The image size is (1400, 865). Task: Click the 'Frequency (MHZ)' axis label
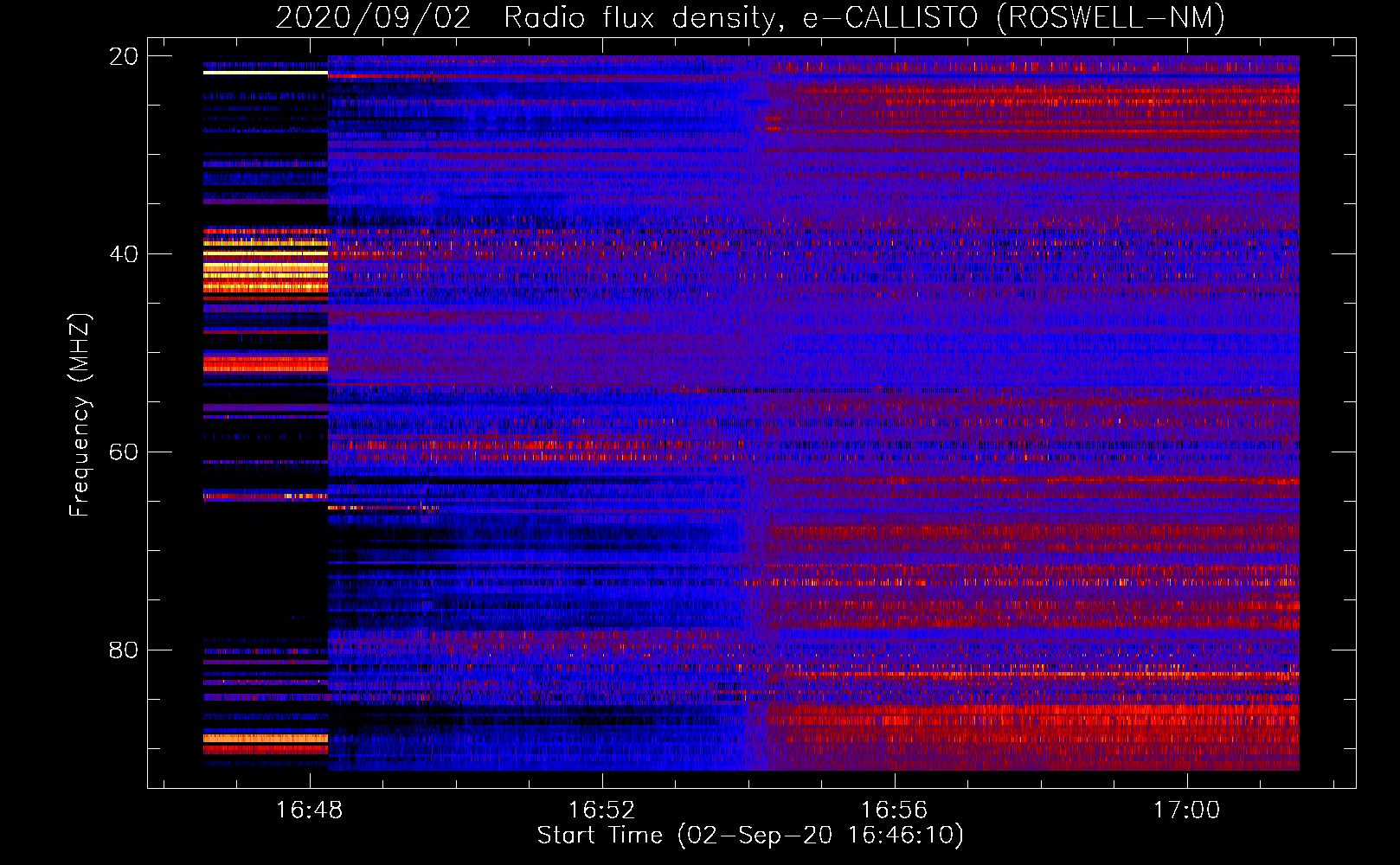[x=80, y=415]
